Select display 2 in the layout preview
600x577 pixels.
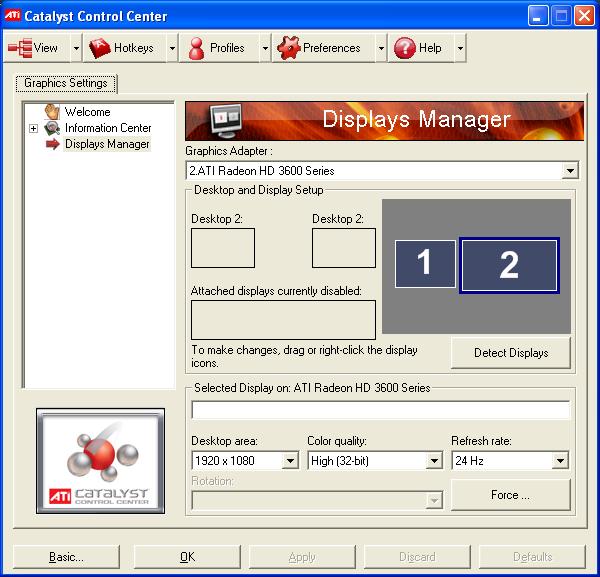tap(509, 265)
